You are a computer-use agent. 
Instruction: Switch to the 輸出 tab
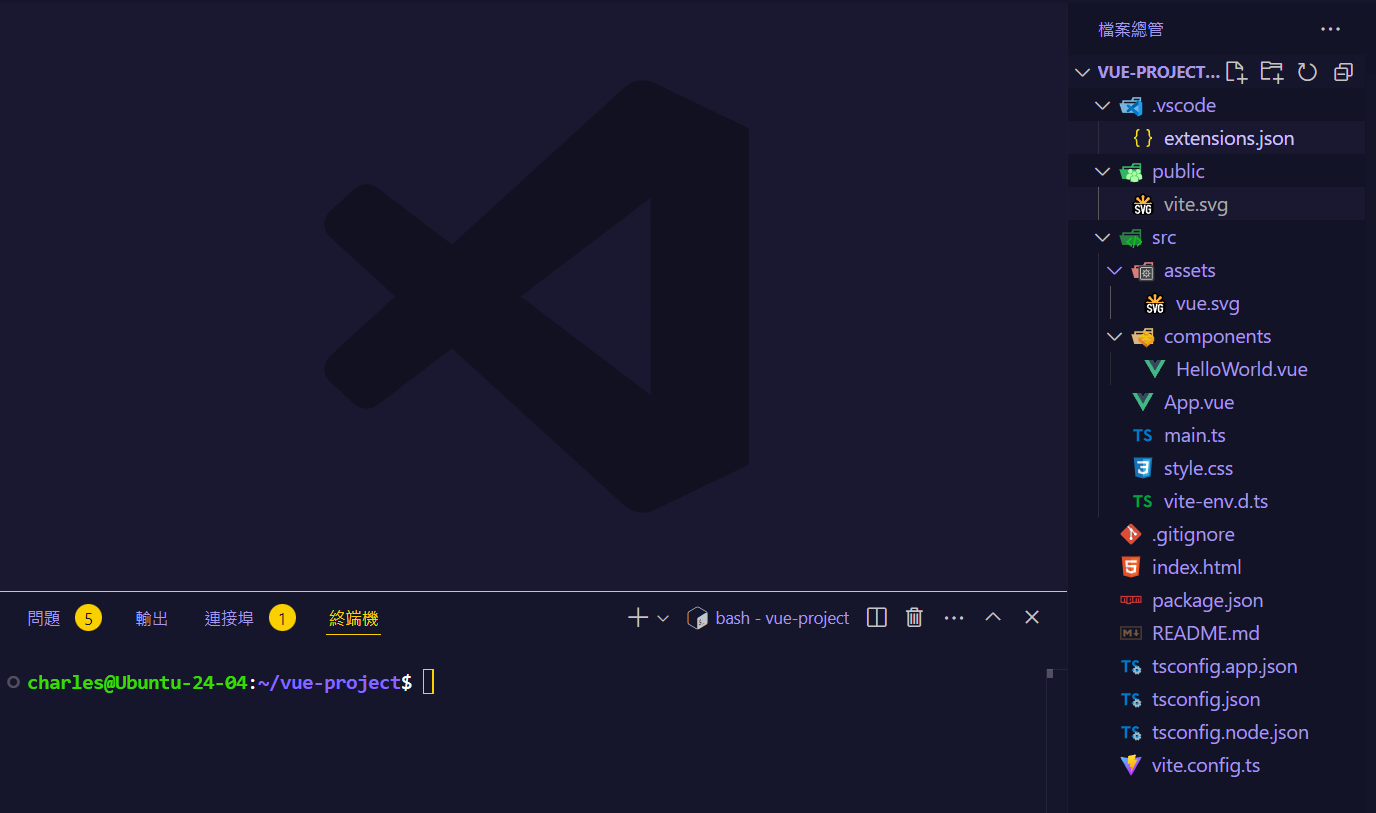(x=151, y=618)
